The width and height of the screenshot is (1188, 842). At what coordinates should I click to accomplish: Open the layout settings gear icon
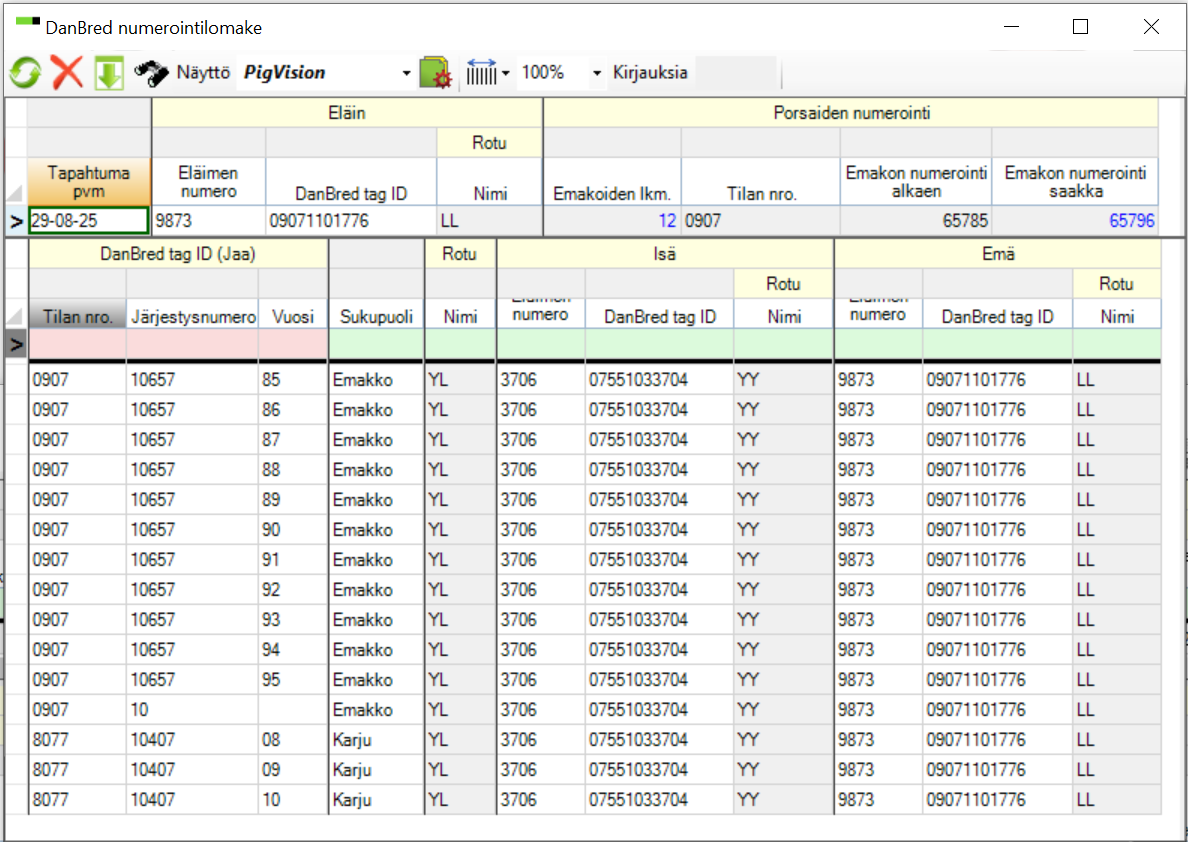click(x=435, y=73)
